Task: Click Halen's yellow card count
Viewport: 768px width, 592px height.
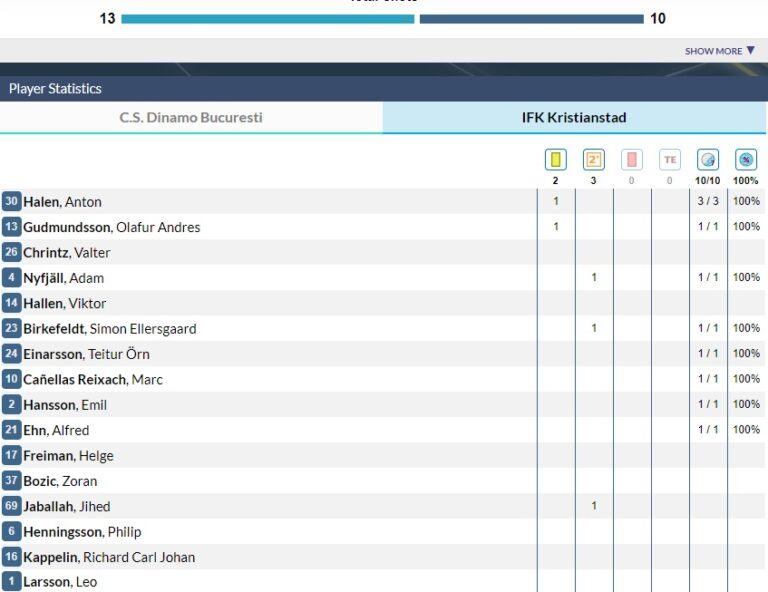Action: (x=556, y=201)
